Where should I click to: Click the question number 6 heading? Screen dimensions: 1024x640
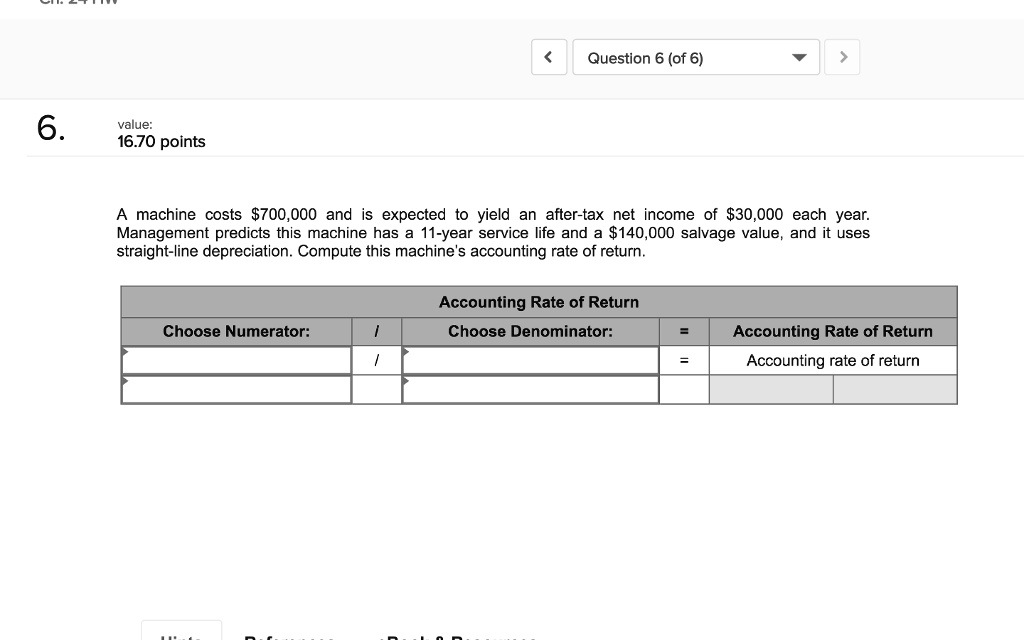(x=50, y=128)
